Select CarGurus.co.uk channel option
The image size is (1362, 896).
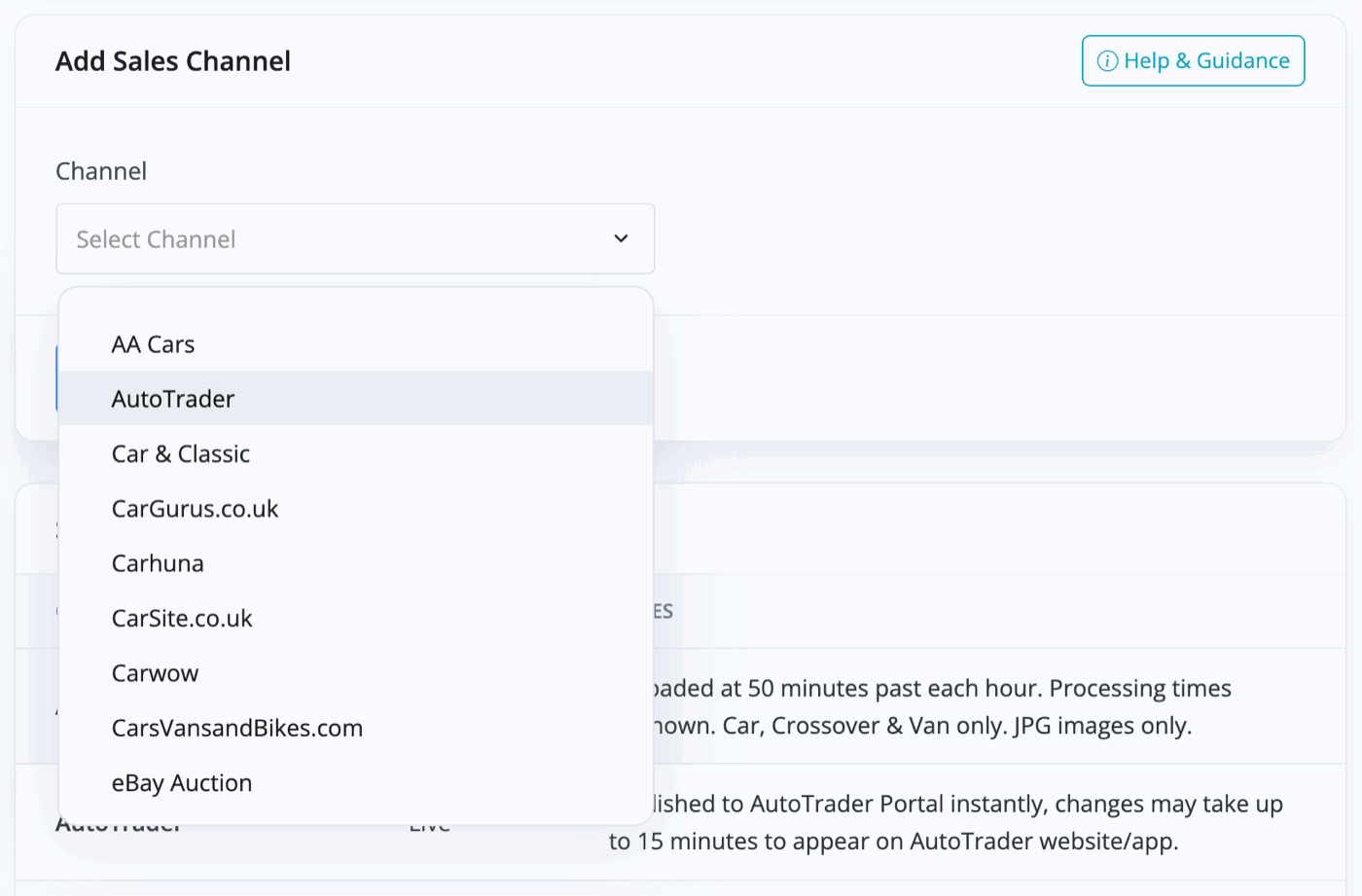click(x=356, y=509)
